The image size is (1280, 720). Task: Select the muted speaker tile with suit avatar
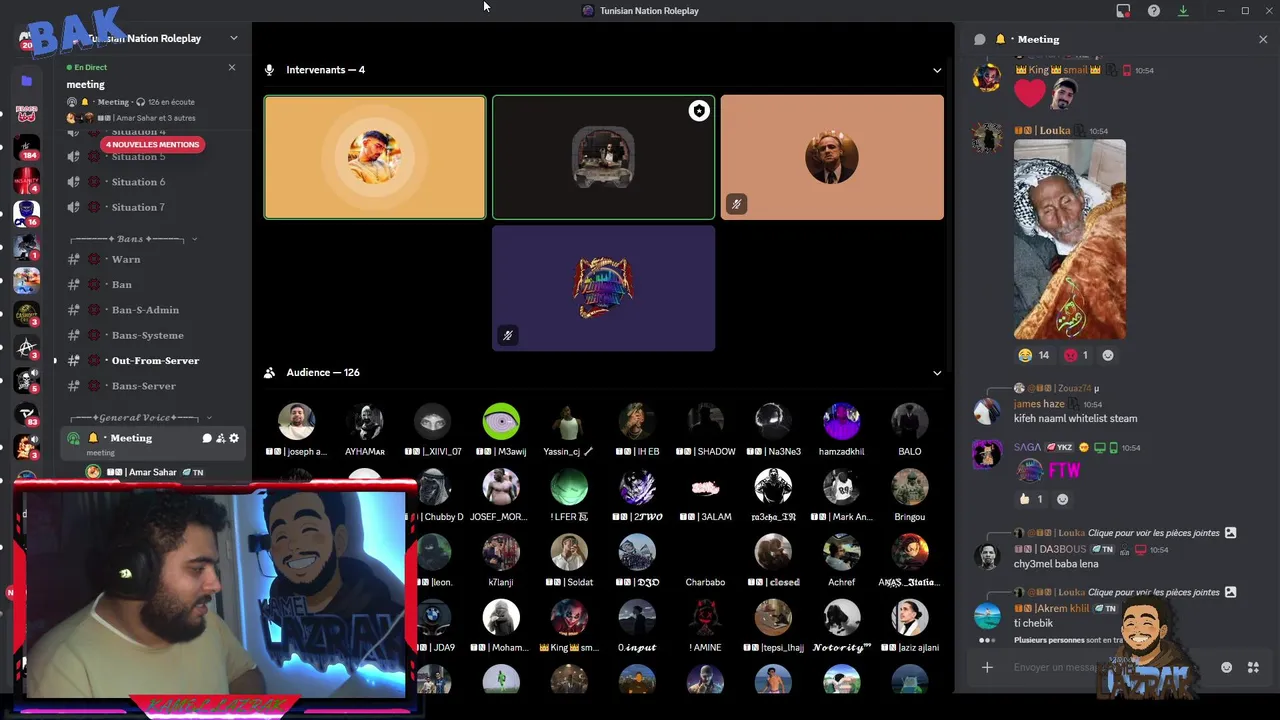coord(832,157)
